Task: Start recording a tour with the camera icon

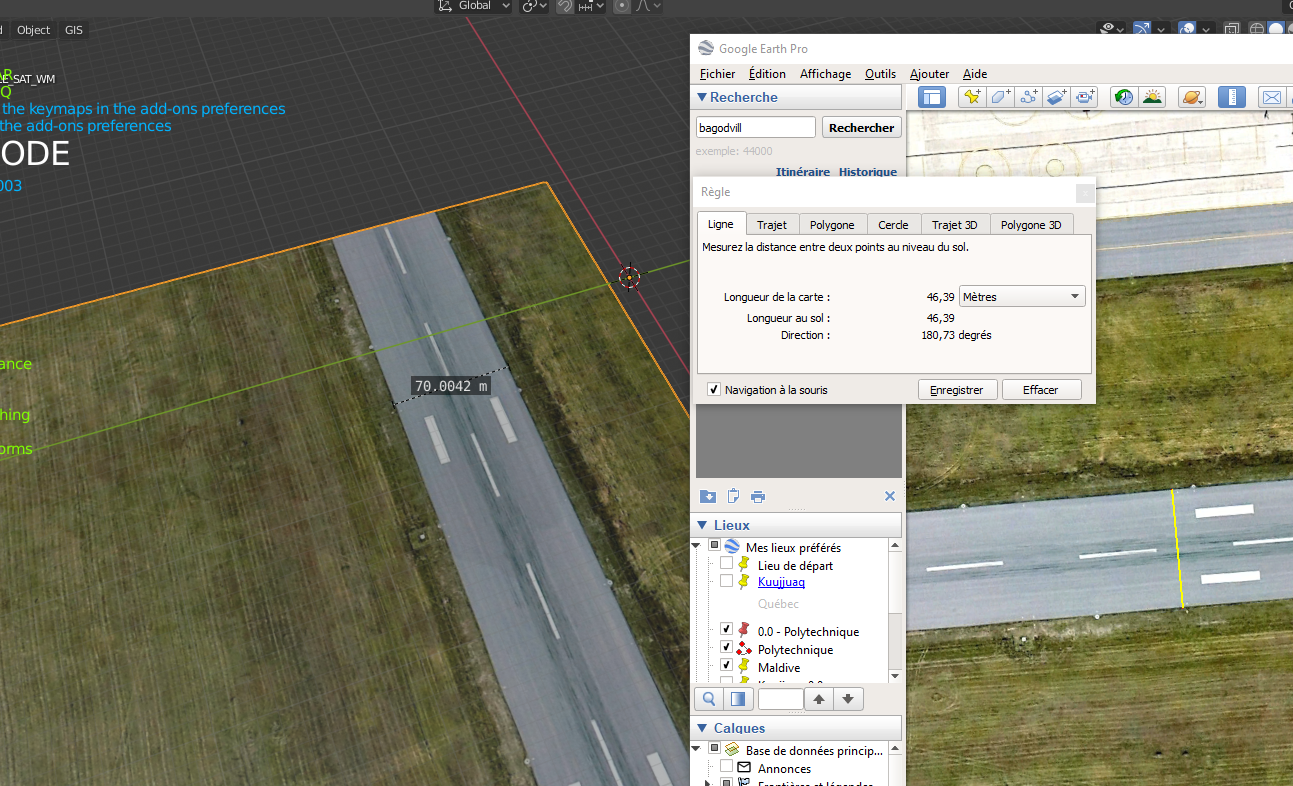Action: click(x=1085, y=97)
